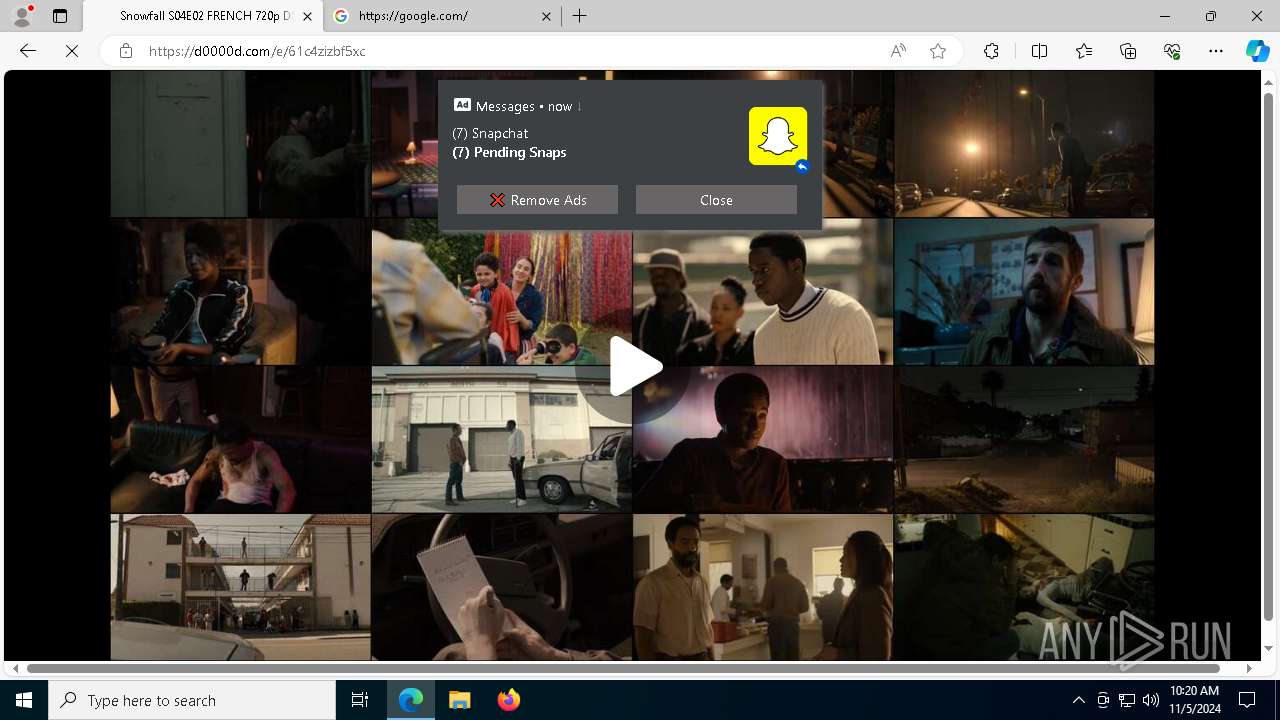Open the Windows Start menu
Screen dimensions: 1280x720
click(24, 700)
